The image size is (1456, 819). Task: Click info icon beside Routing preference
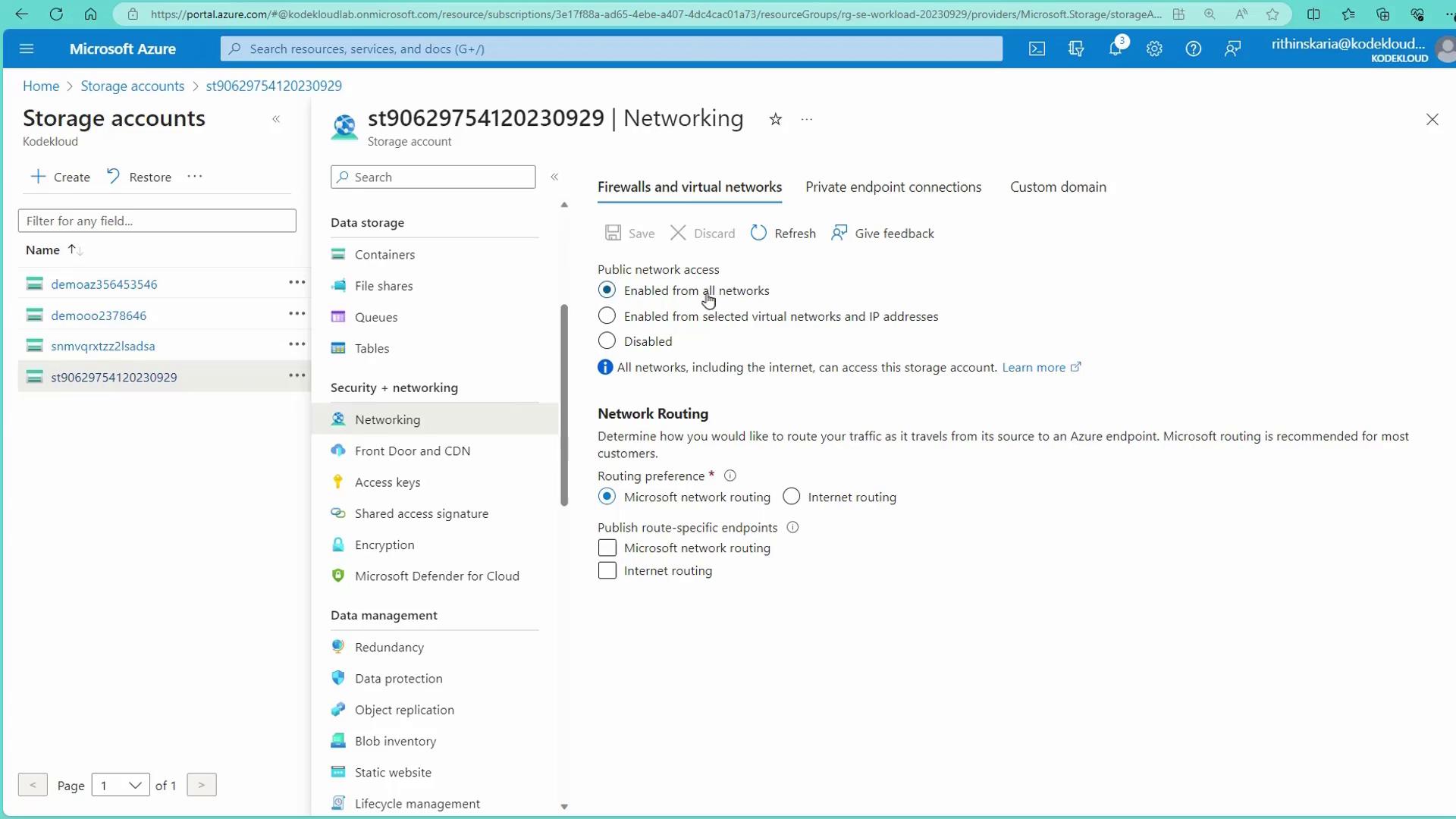coord(730,476)
